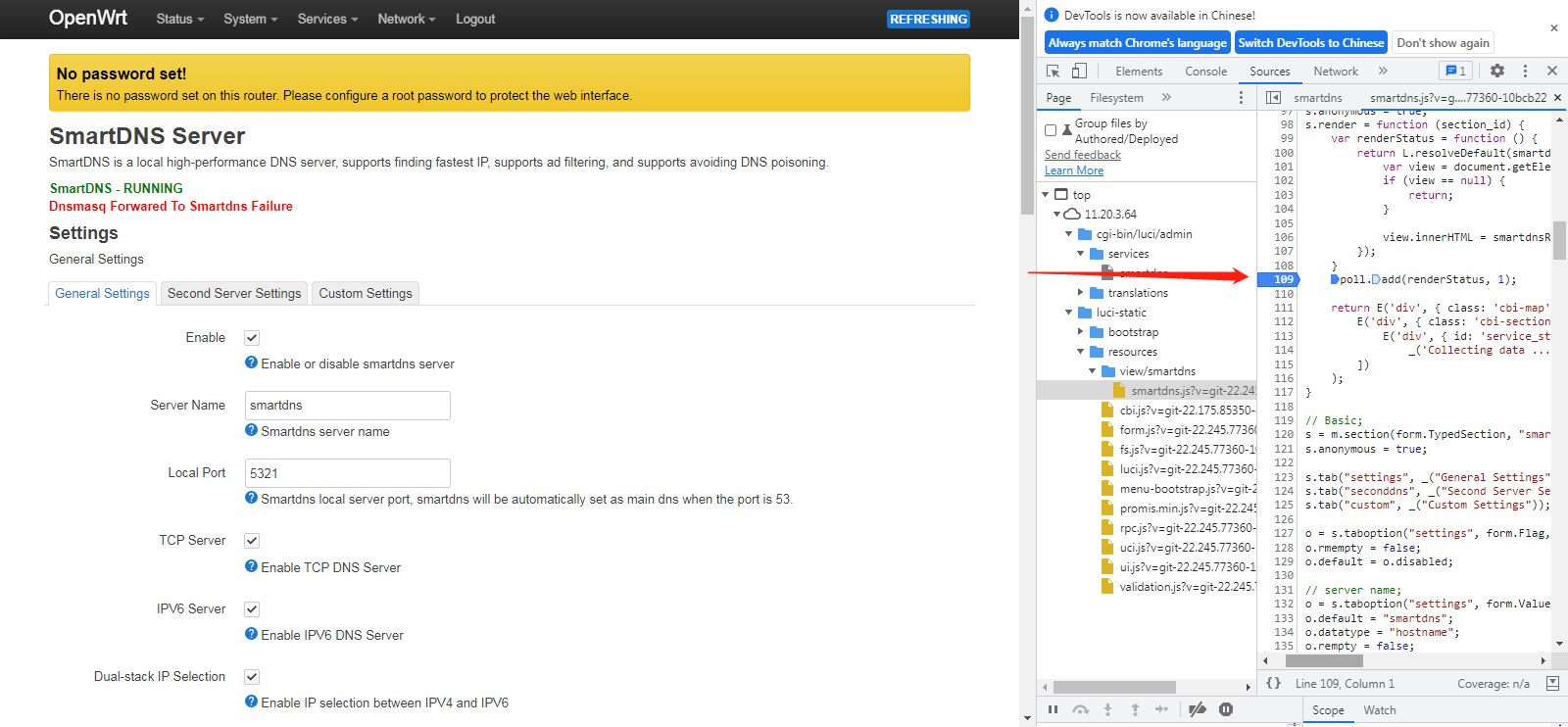Toggle the TCP Server checkbox
The image size is (1568, 727).
pos(252,541)
